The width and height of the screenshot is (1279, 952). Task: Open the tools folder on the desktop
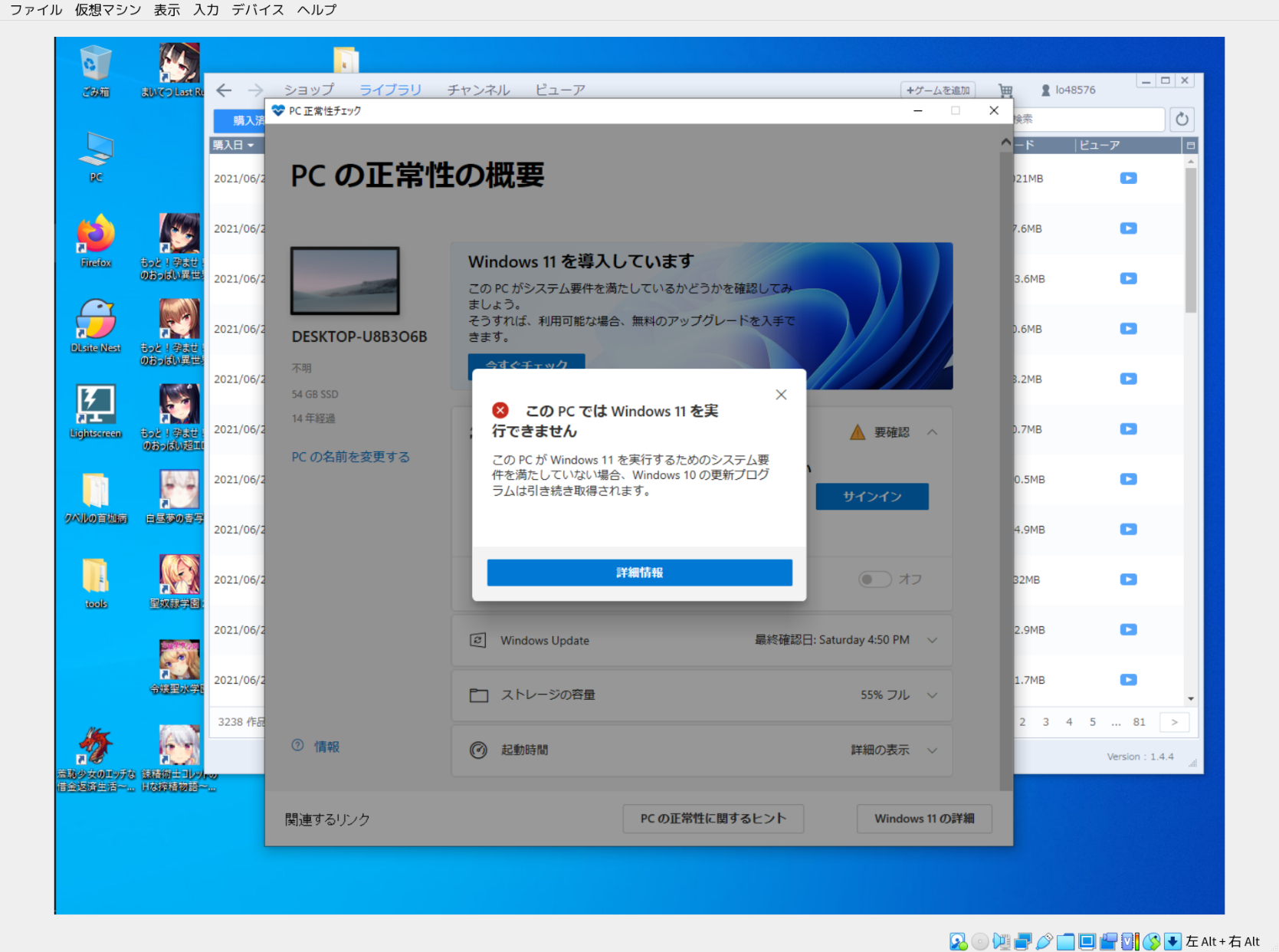point(95,583)
